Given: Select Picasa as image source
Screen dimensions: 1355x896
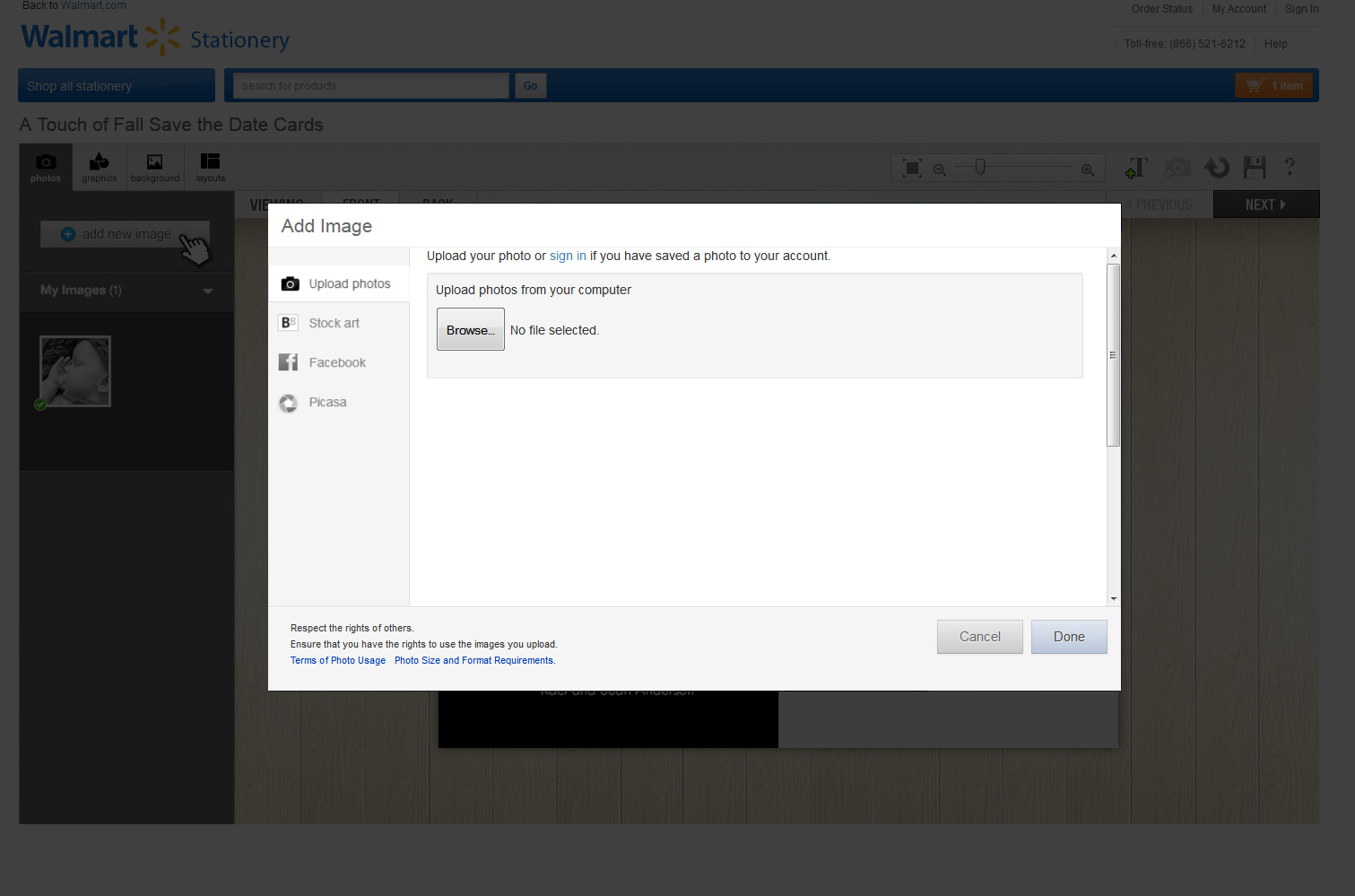Looking at the screenshot, I should pos(327,402).
